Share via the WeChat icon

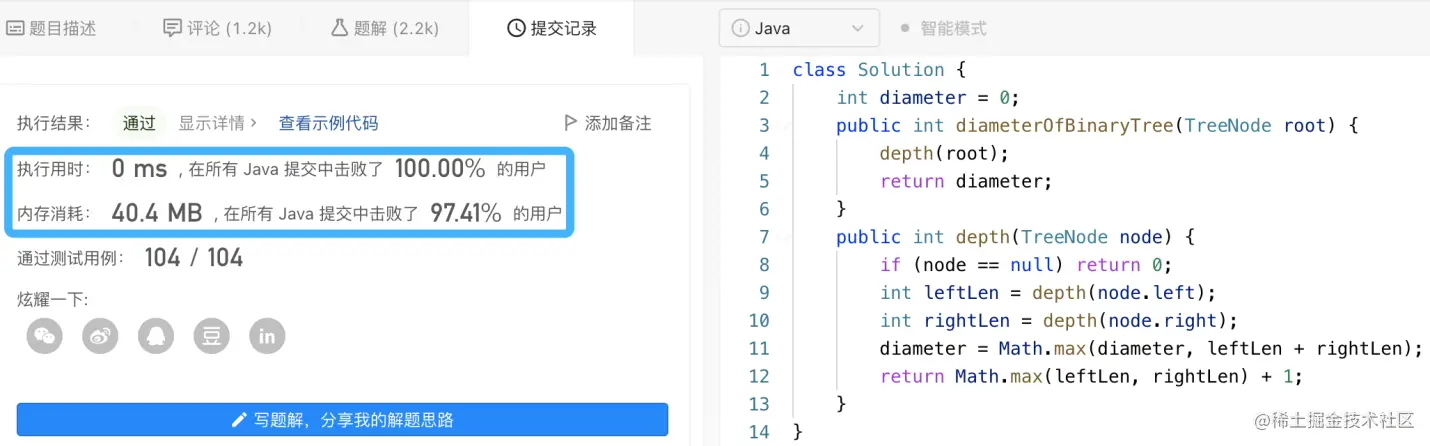pyautogui.click(x=44, y=336)
